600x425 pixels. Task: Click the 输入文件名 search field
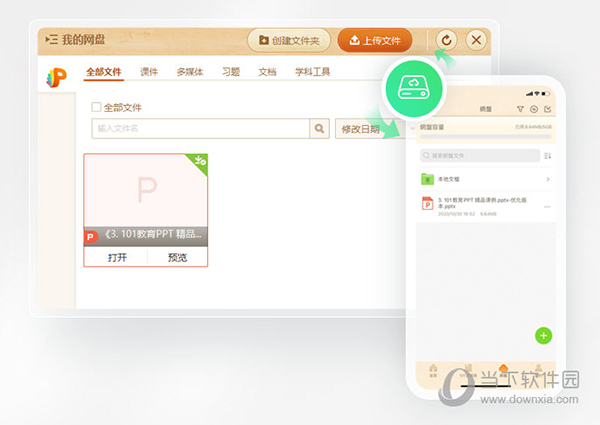[201, 129]
